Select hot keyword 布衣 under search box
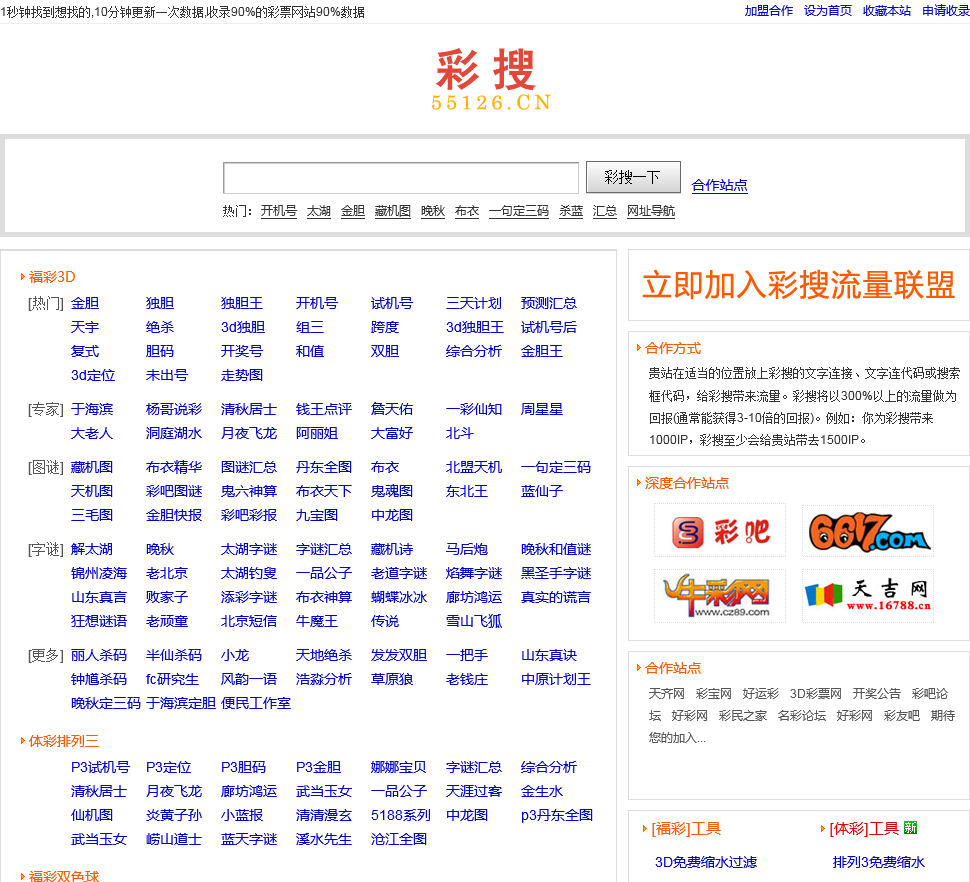Viewport: 970px width, 882px height. [x=467, y=211]
